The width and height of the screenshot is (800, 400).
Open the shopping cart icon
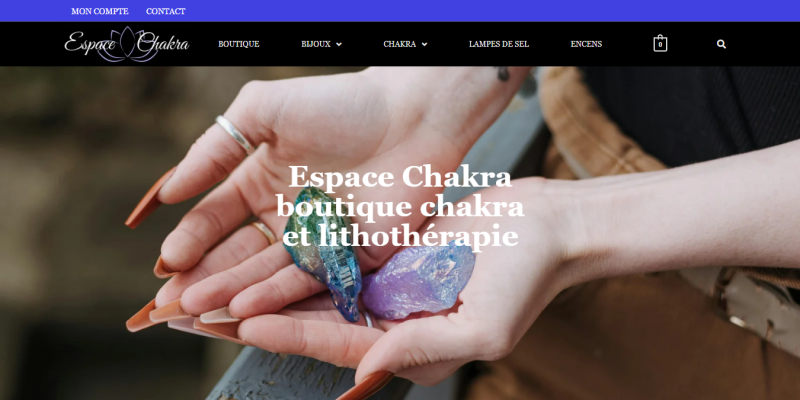(660, 43)
